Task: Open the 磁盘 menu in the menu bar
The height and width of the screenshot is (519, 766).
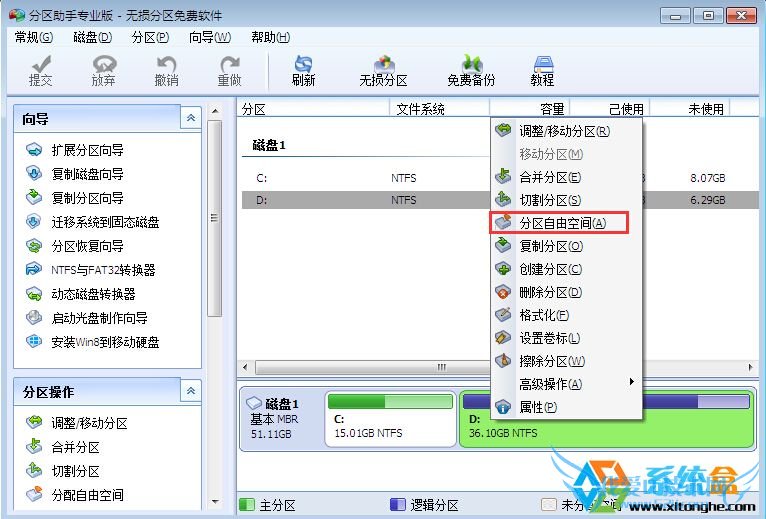Action: [92, 37]
